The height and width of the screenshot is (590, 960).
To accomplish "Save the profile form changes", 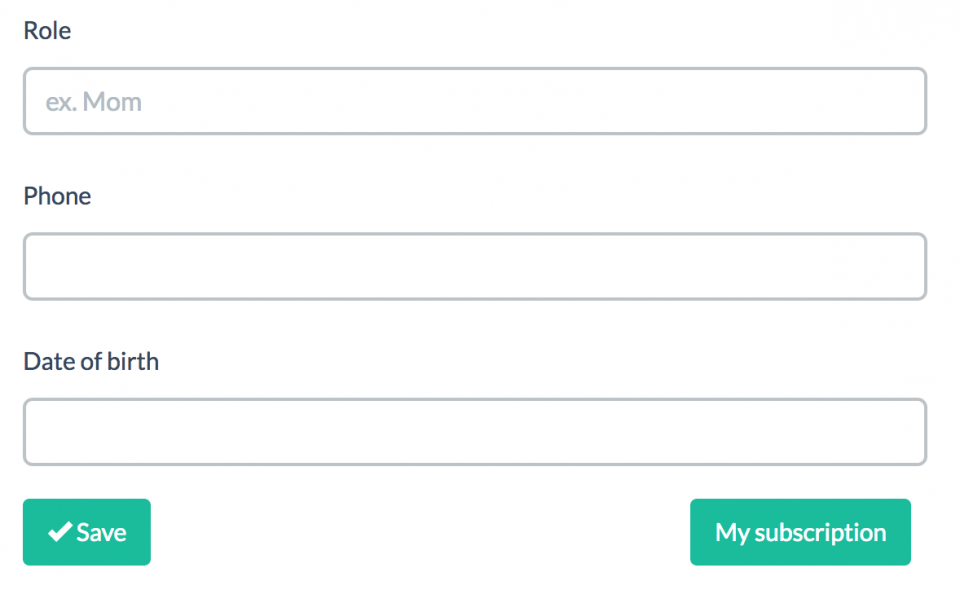I will tap(87, 532).
